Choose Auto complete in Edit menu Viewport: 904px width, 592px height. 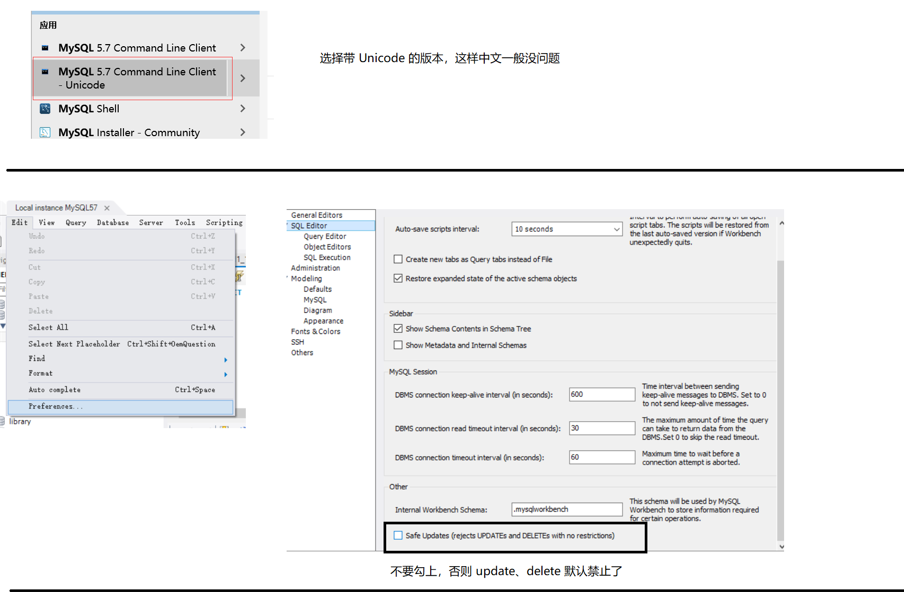click(121, 390)
